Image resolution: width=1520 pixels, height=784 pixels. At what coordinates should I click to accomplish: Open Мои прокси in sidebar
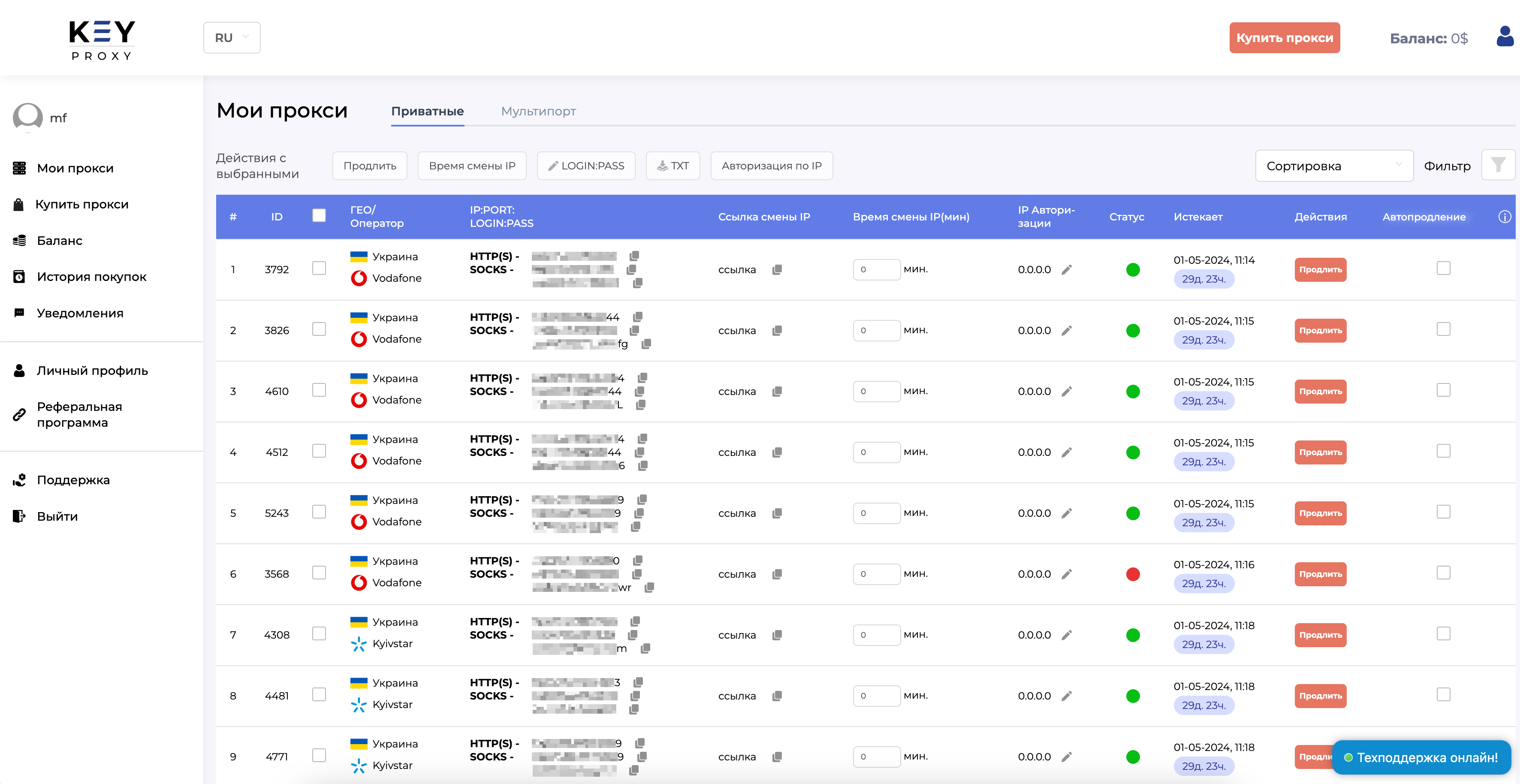(x=75, y=168)
